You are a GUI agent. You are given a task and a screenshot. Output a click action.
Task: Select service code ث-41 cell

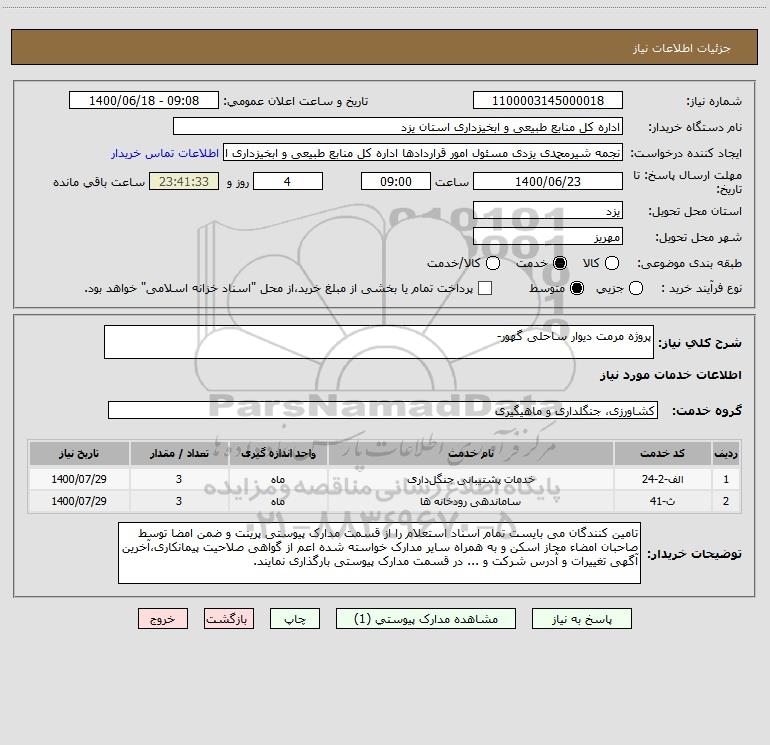click(x=662, y=501)
